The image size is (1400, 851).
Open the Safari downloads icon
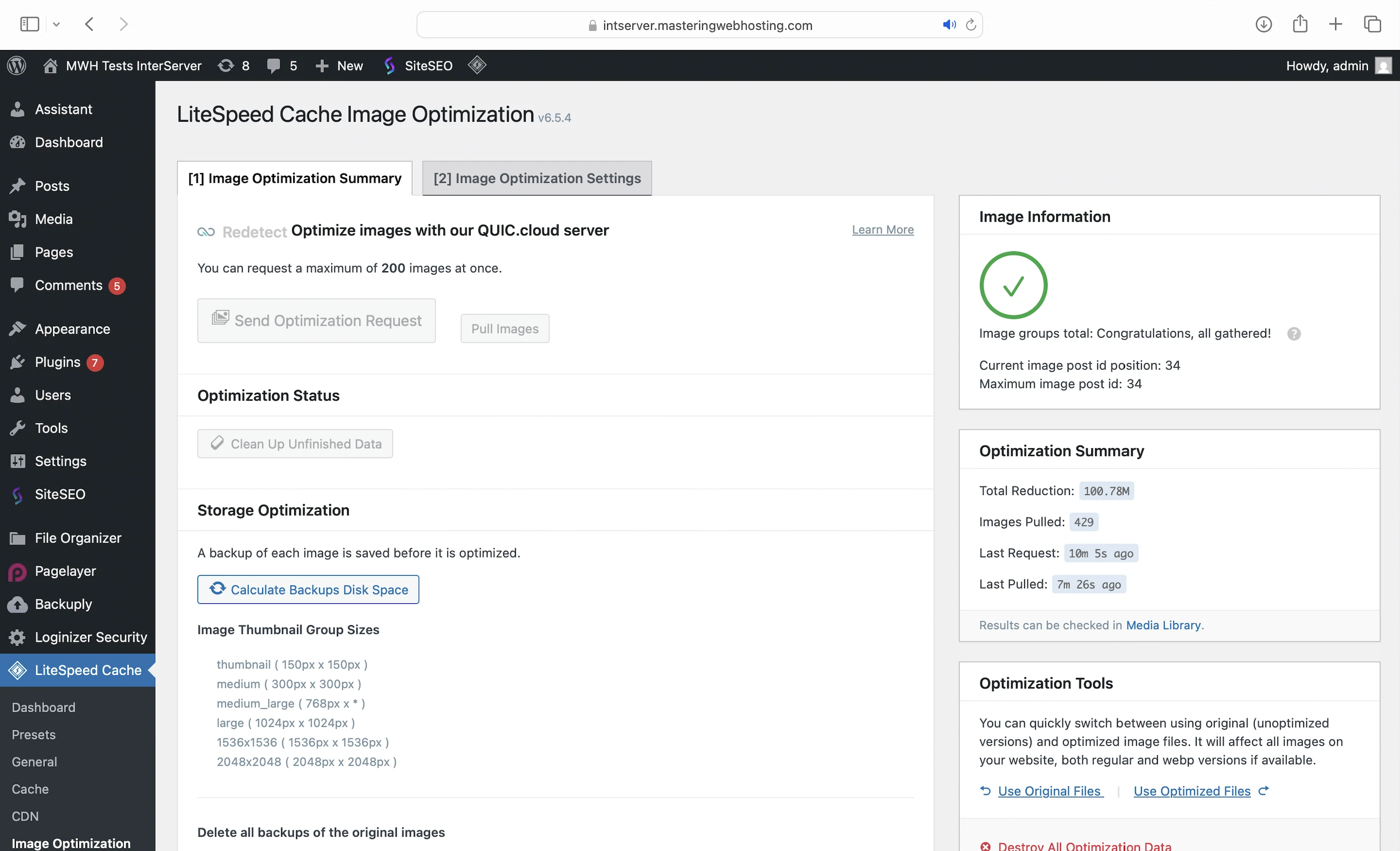pyautogui.click(x=1263, y=24)
